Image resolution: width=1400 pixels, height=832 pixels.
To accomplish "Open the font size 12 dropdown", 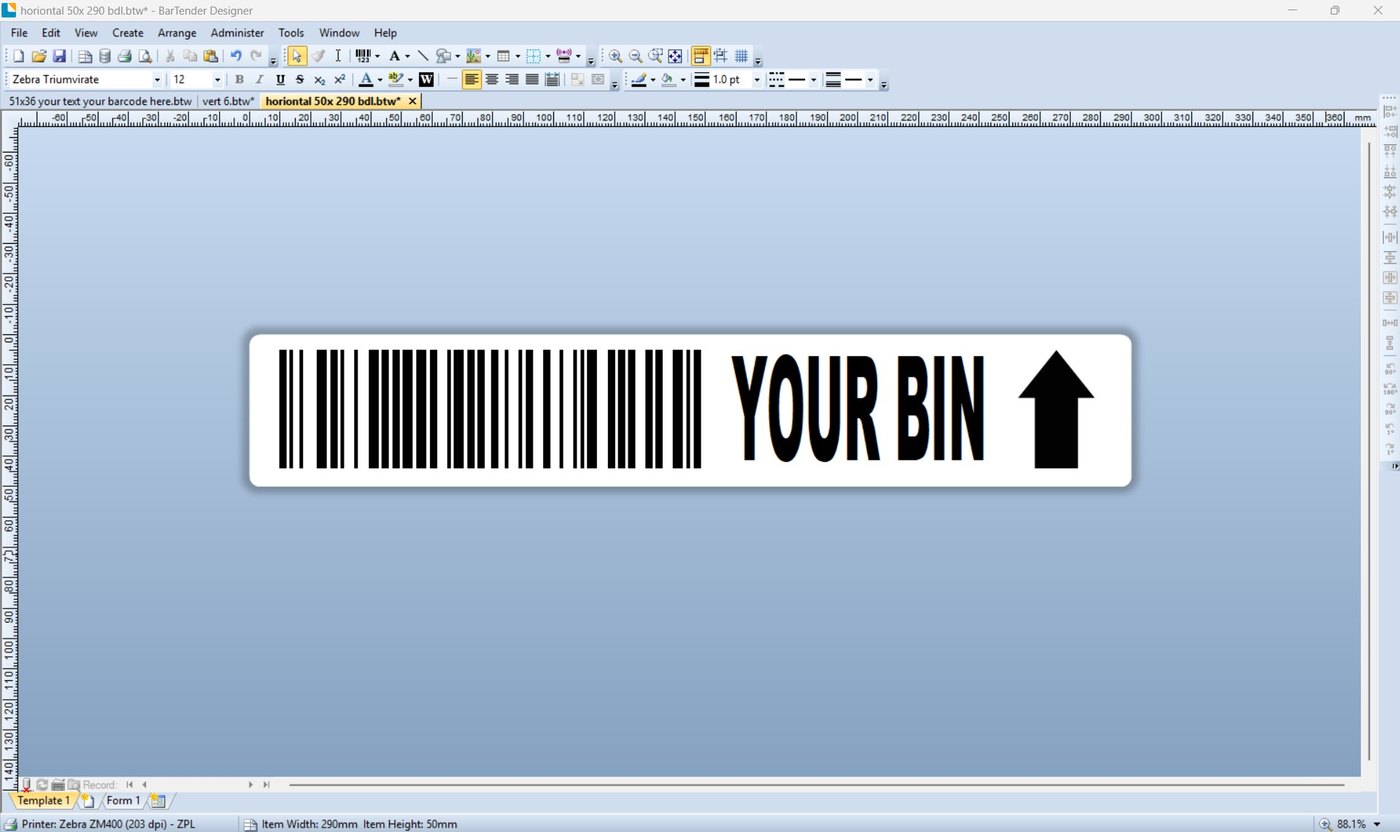I will [x=218, y=80].
